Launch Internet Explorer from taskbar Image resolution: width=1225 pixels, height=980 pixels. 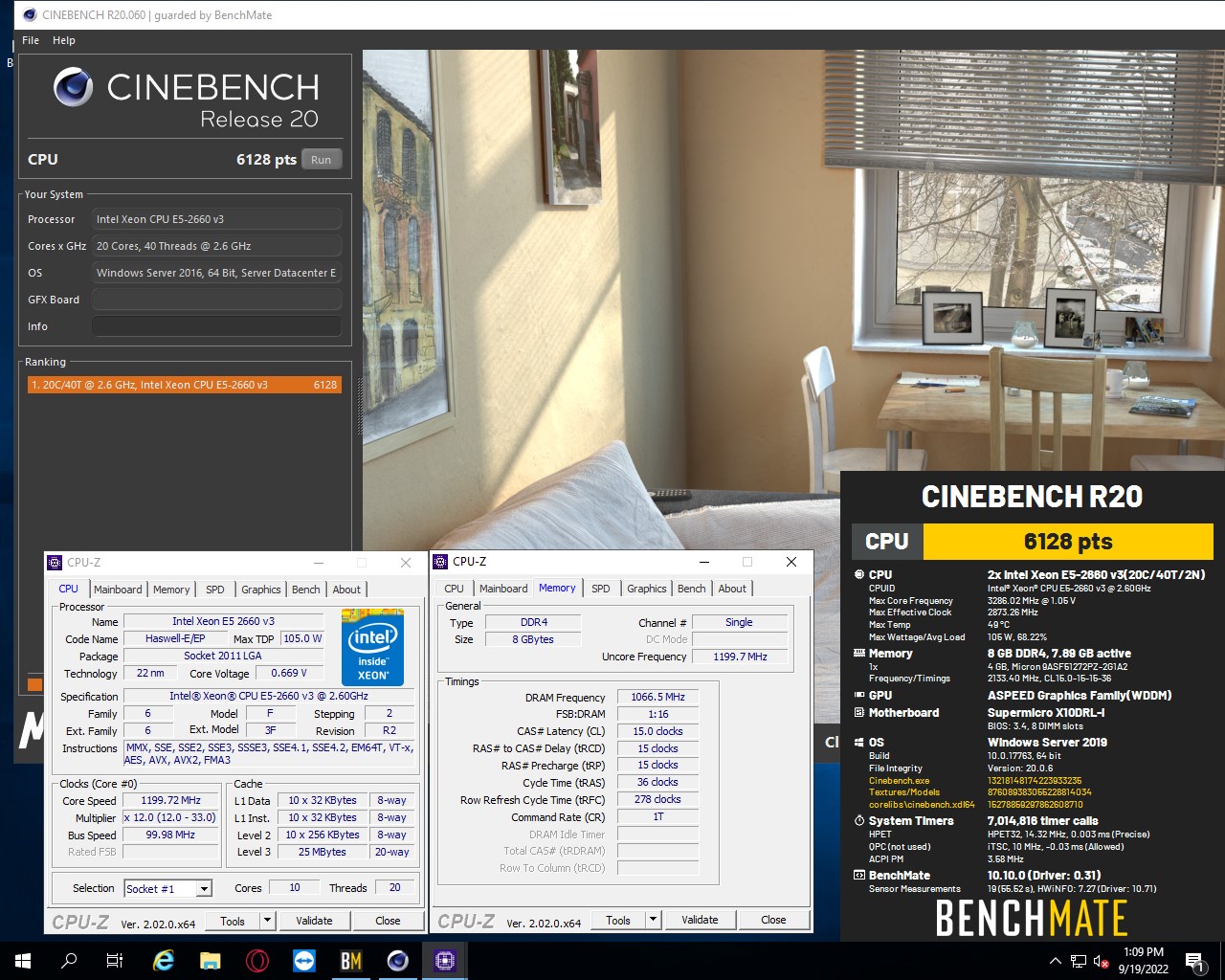pos(164,961)
